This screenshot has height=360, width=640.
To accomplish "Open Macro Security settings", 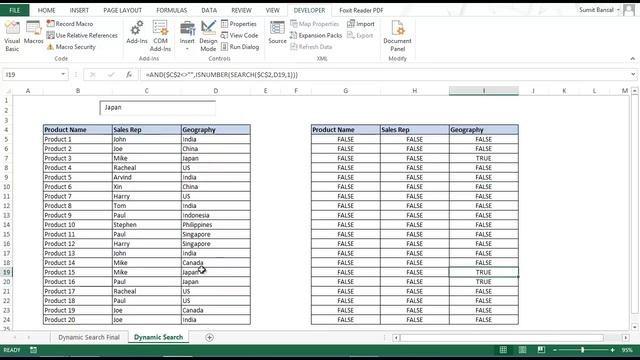I will pos(71,47).
